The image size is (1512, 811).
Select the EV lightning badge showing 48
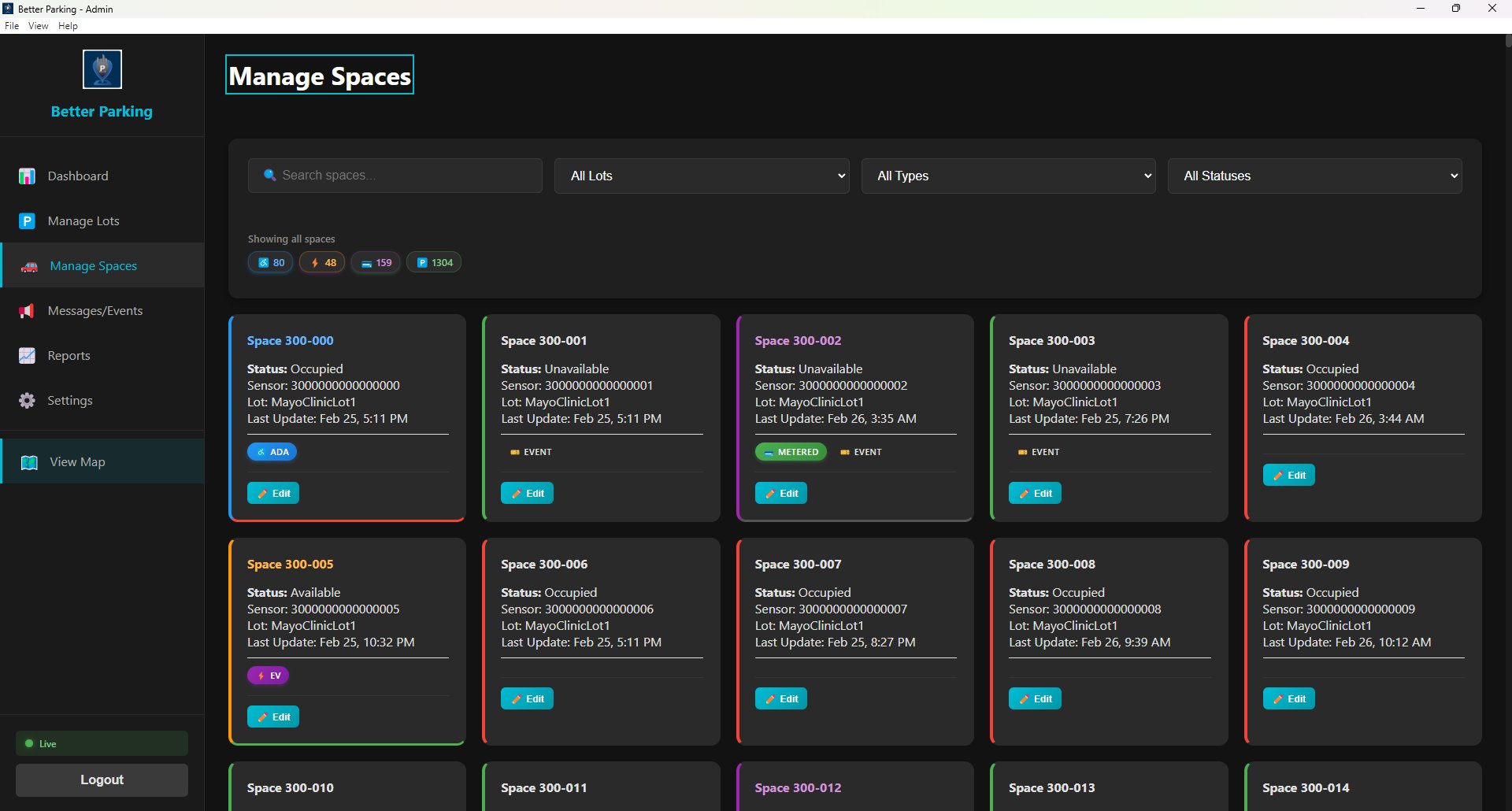(x=321, y=262)
